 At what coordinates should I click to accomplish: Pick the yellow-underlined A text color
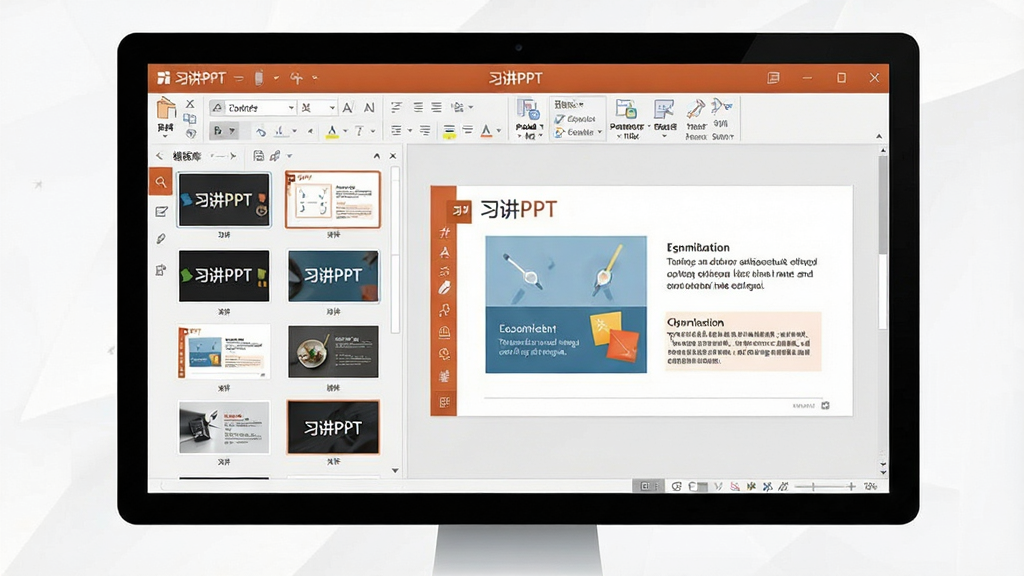tap(332, 132)
